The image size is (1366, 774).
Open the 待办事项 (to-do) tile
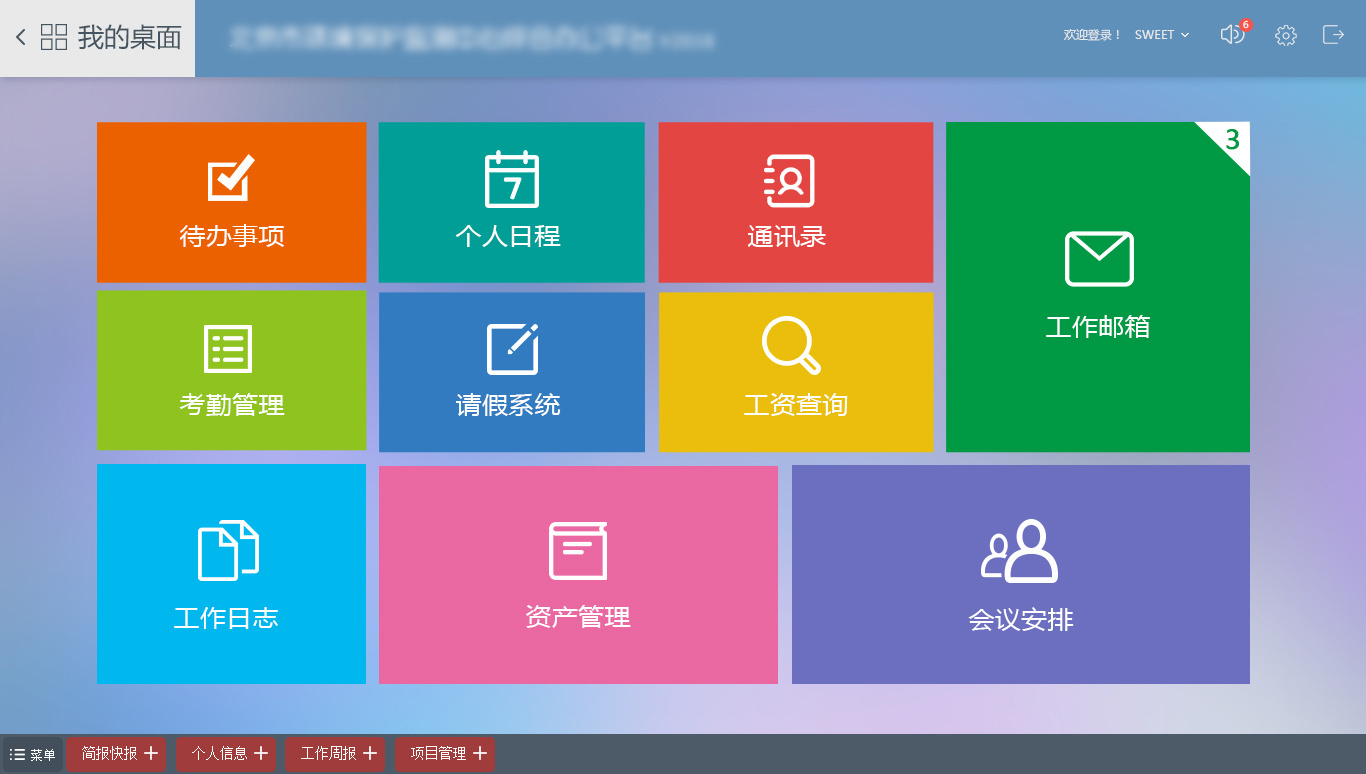(x=231, y=202)
